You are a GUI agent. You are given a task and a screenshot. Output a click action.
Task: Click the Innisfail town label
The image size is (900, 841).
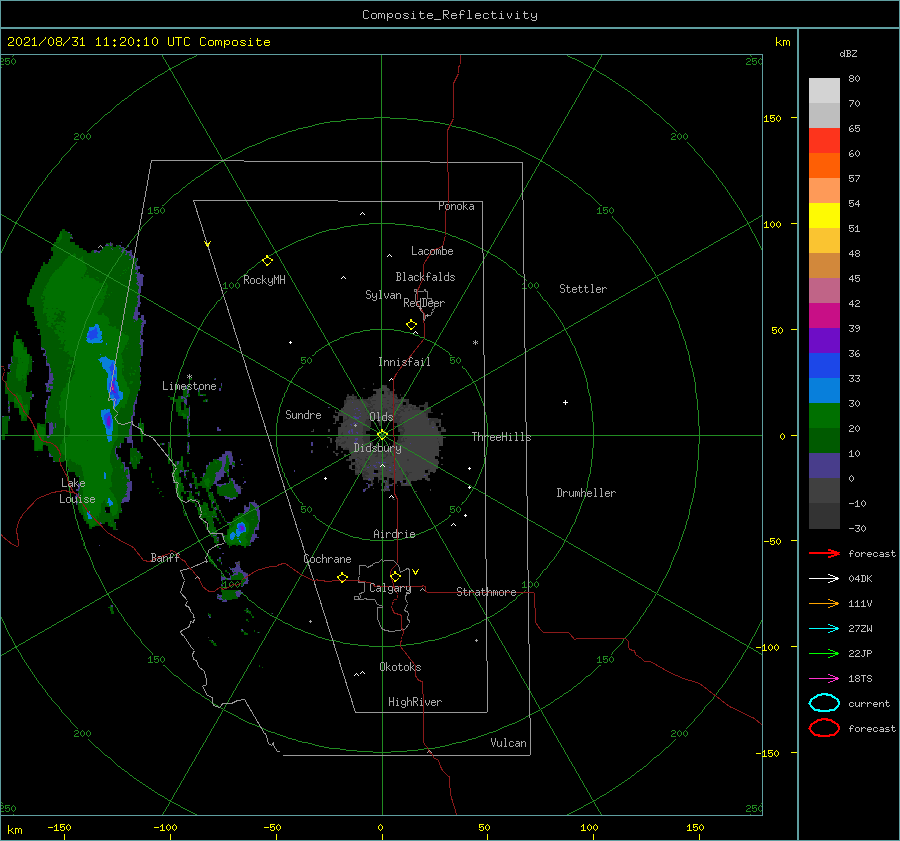(x=404, y=362)
